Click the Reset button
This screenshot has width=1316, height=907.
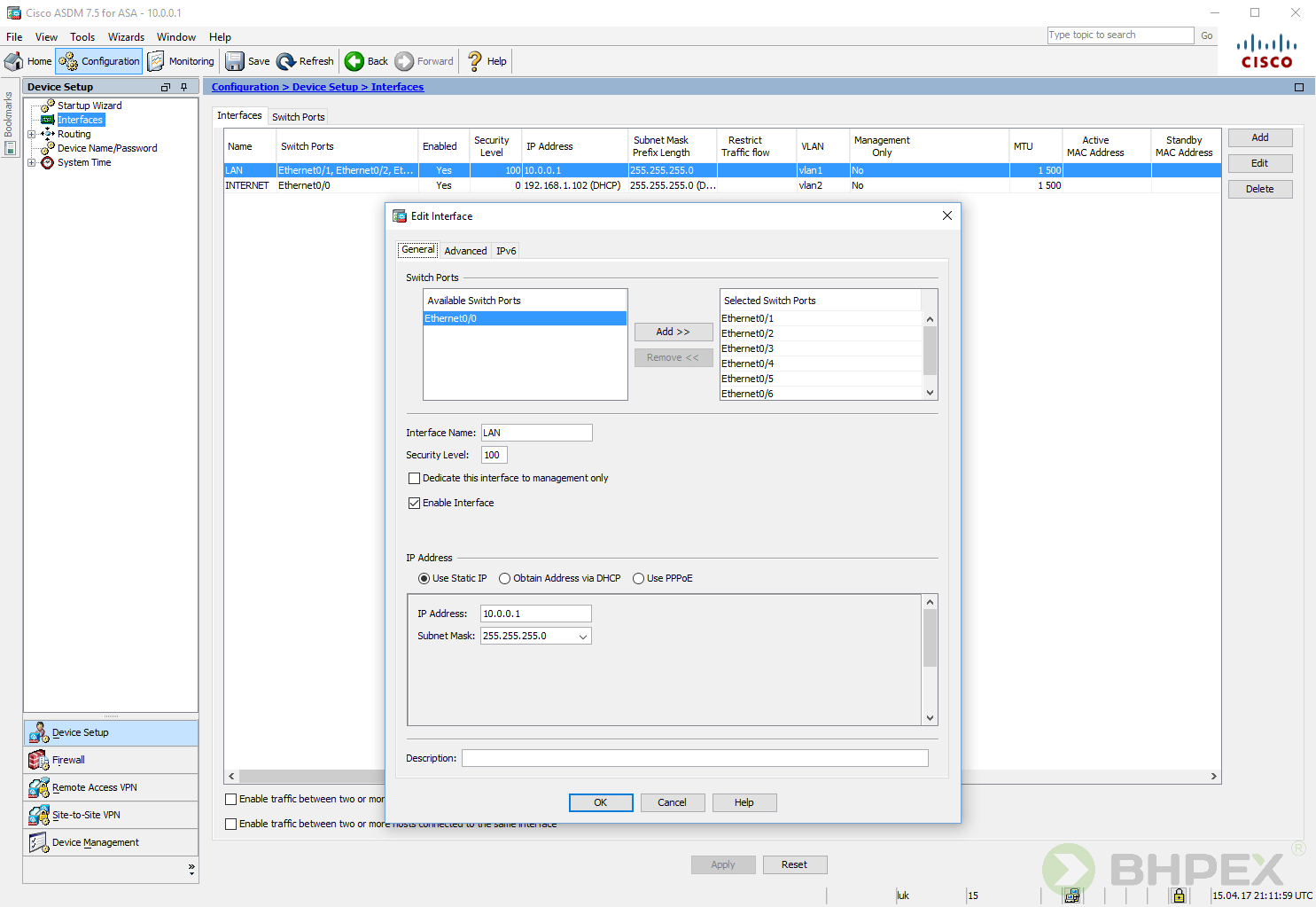point(795,864)
